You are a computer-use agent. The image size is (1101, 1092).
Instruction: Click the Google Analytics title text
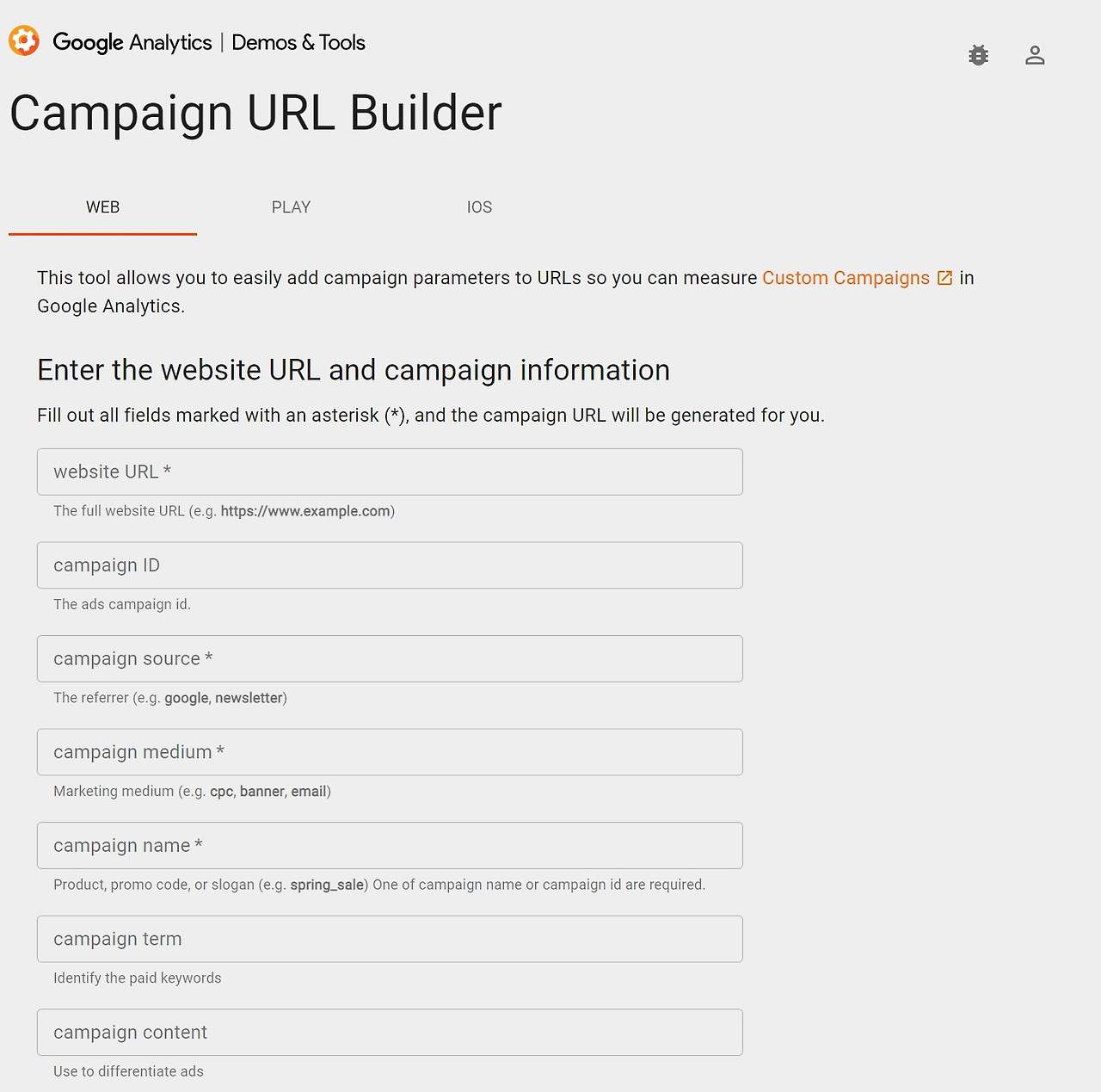(132, 42)
